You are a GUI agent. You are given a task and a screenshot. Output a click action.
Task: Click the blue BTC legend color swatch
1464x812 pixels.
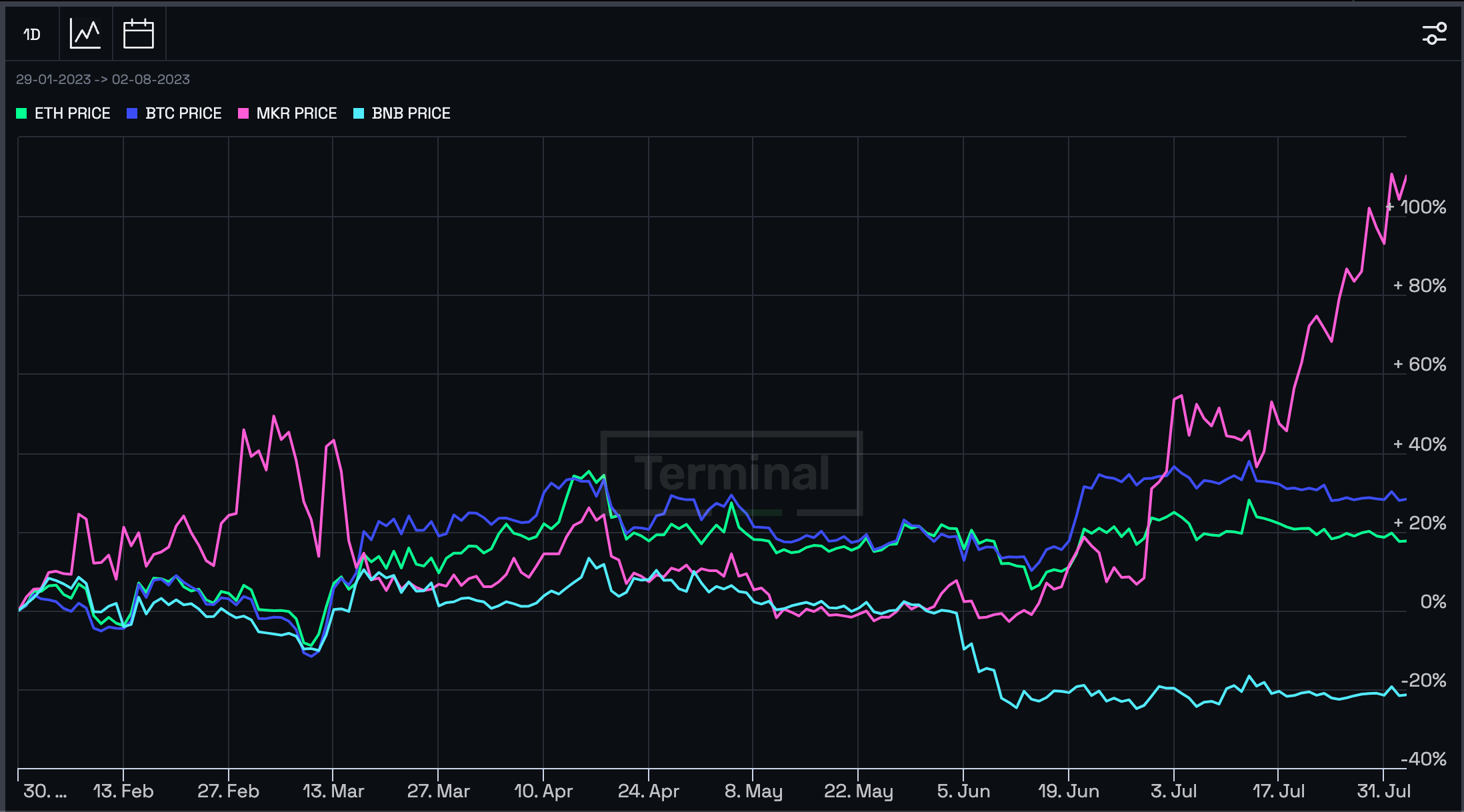tap(132, 113)
